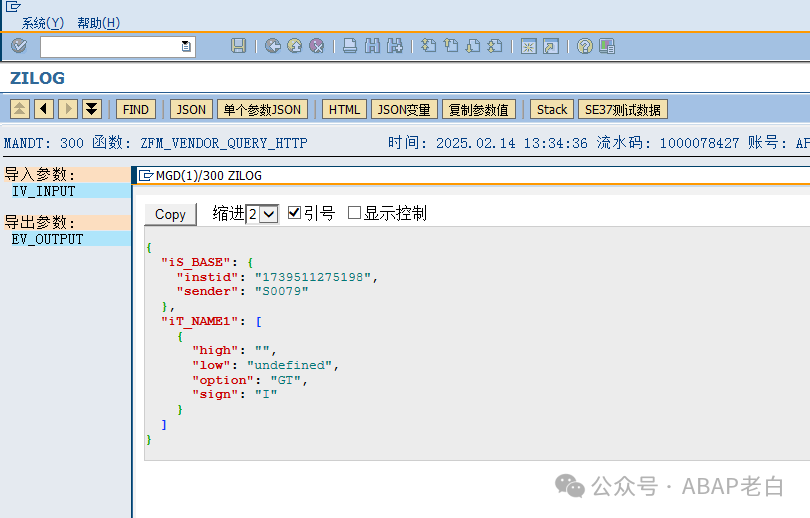This screenshot has width=810, height=518.
Task: Go to previous log record arrow
Action: 44,109
